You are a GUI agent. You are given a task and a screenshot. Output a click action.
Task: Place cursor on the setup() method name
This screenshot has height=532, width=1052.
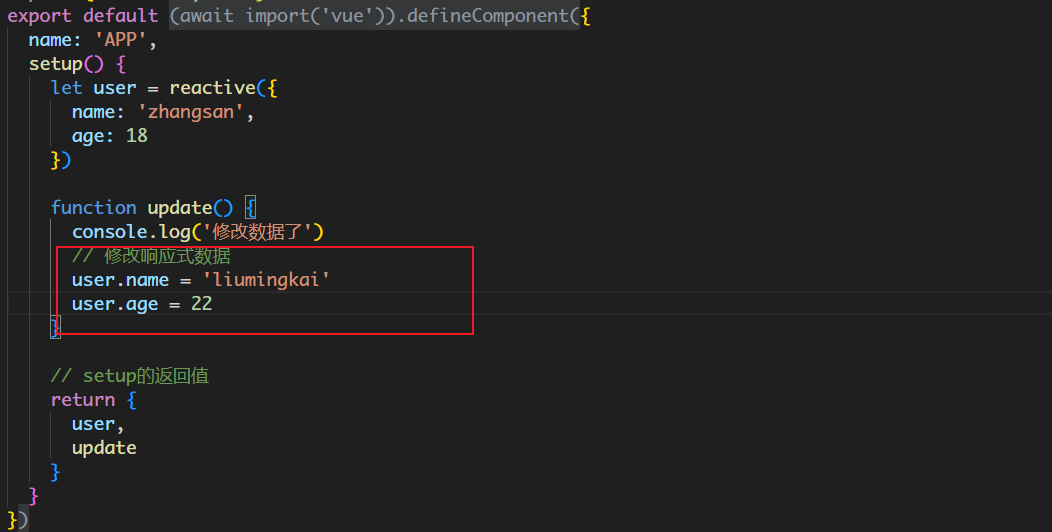(56, 64)
